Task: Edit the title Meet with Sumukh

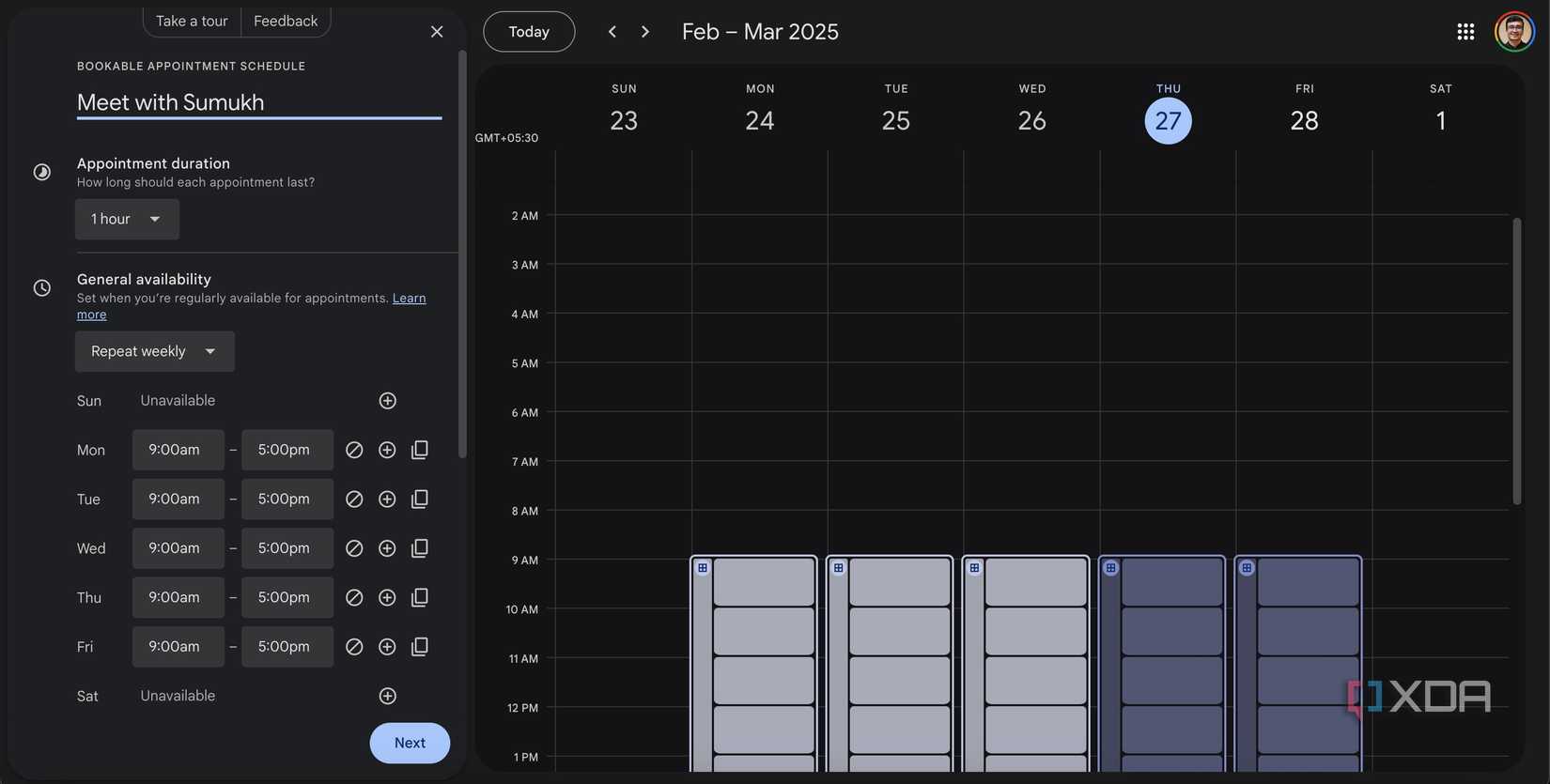Action: pyautogui.click(x=259, y=102)
